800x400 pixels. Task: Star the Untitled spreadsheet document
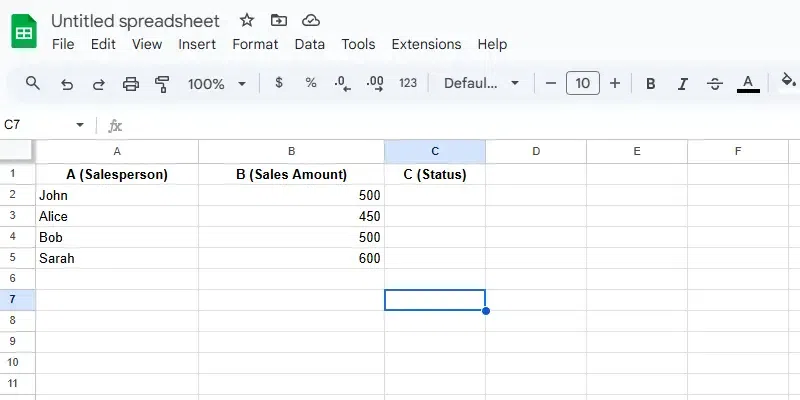(x=247, y=20)
